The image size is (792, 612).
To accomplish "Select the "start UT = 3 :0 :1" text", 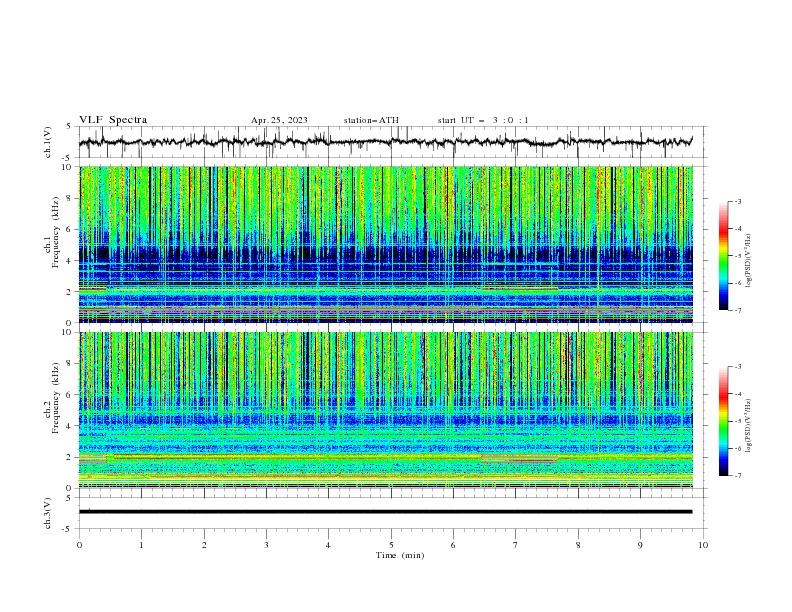I will point(483,120).
